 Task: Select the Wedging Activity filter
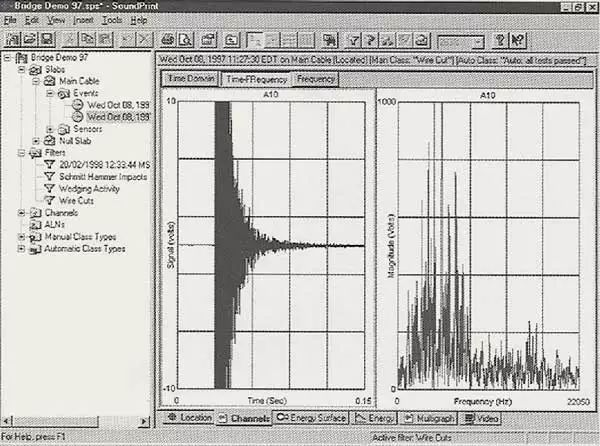pos(90,187)
